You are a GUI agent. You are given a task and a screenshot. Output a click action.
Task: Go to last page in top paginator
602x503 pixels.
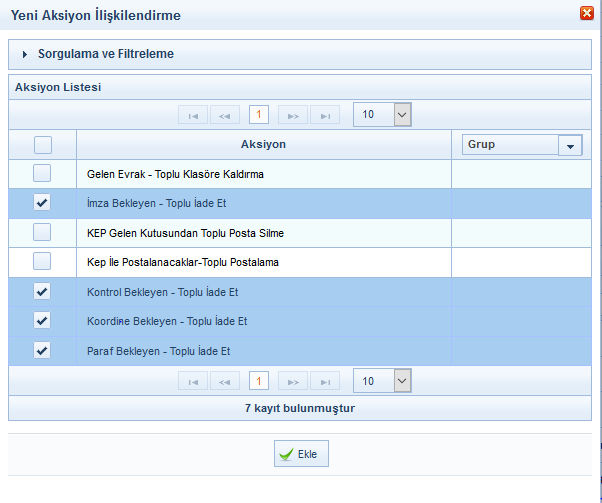point(324,115)
